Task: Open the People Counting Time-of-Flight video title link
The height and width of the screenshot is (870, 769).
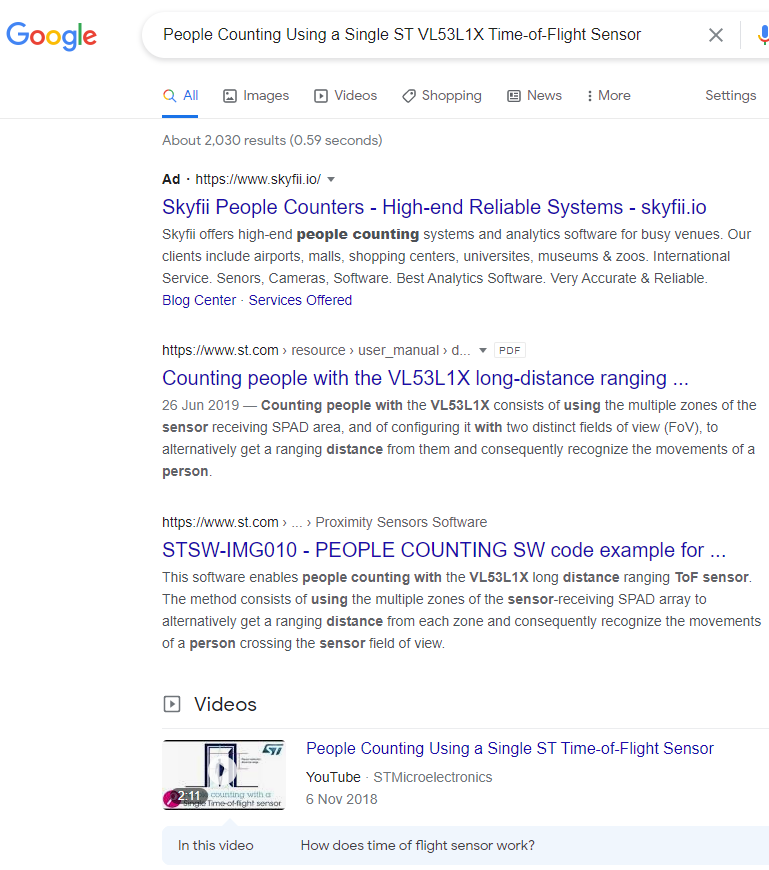Action: [510, 748]
